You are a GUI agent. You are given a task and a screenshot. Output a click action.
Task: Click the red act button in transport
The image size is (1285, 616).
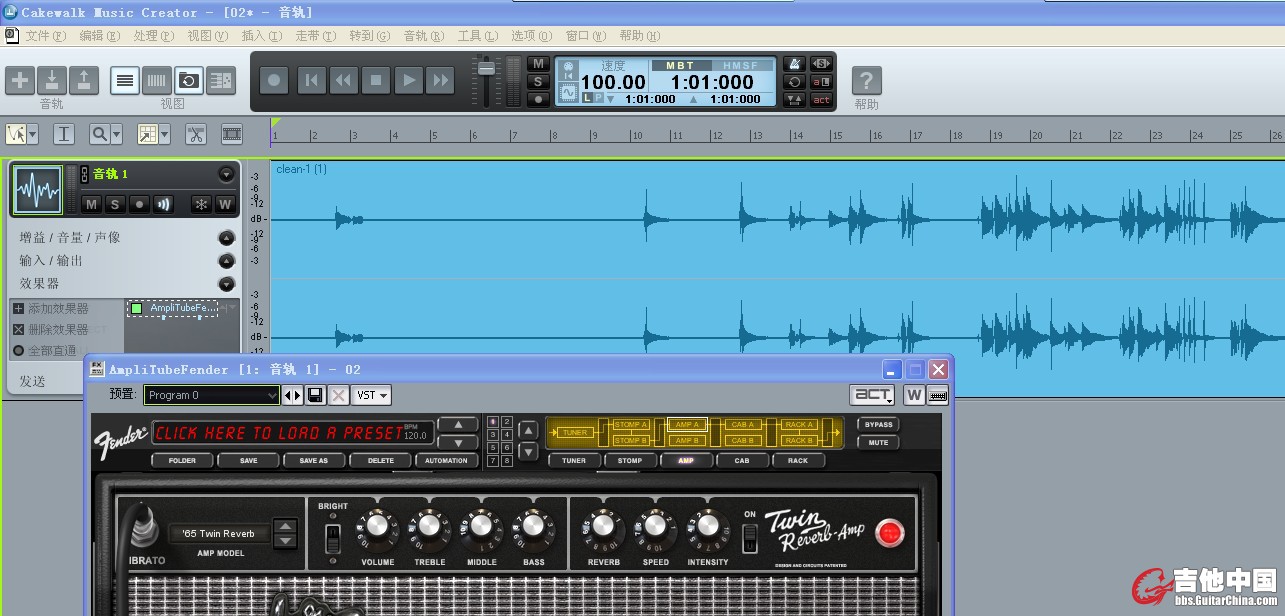(821, 99)
